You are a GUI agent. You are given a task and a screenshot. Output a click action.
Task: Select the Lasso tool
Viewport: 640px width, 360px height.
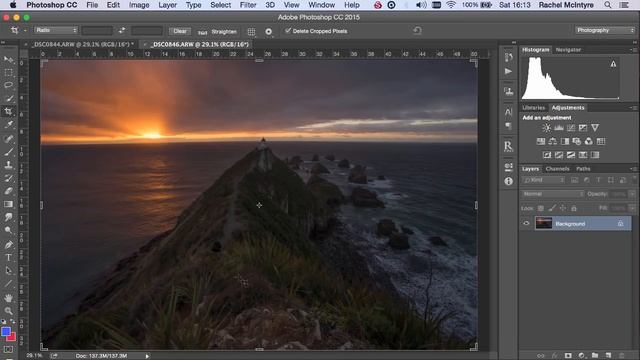[x=8, y=85]
